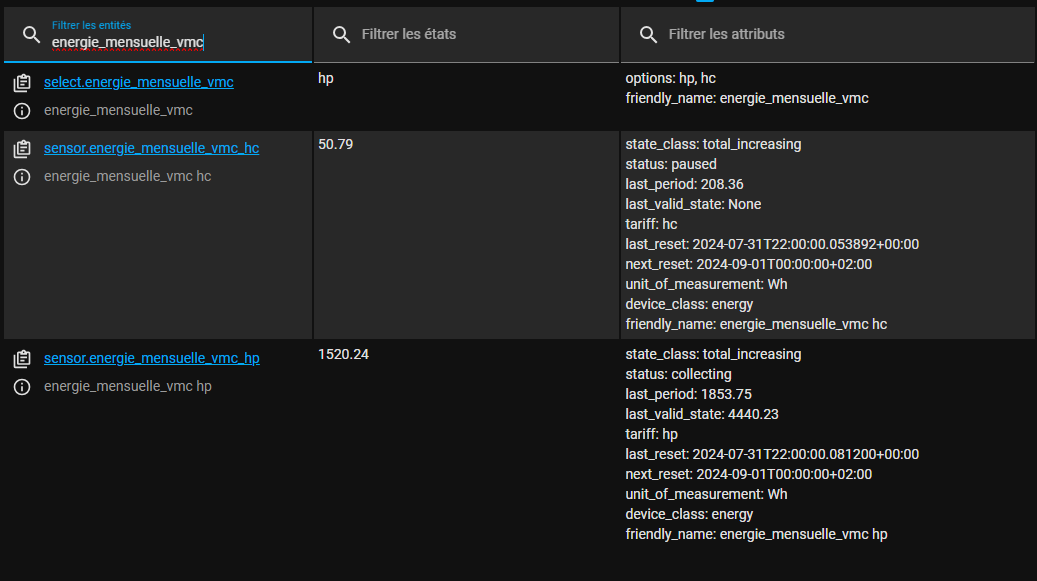Focus the Filtrer les entités field

click(170, 41)
